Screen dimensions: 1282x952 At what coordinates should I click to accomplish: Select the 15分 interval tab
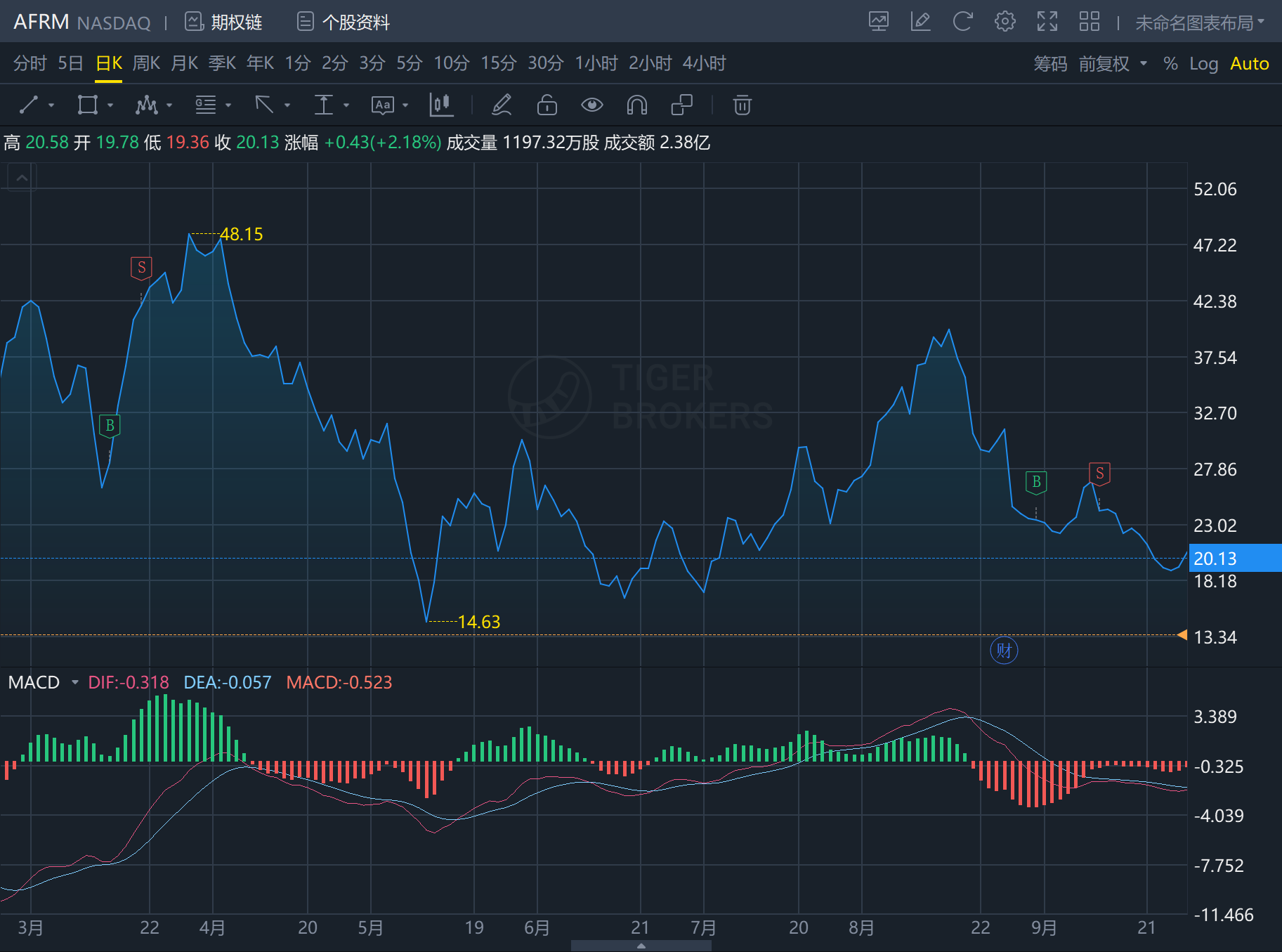pyautogui.click(x=498, y=63)
